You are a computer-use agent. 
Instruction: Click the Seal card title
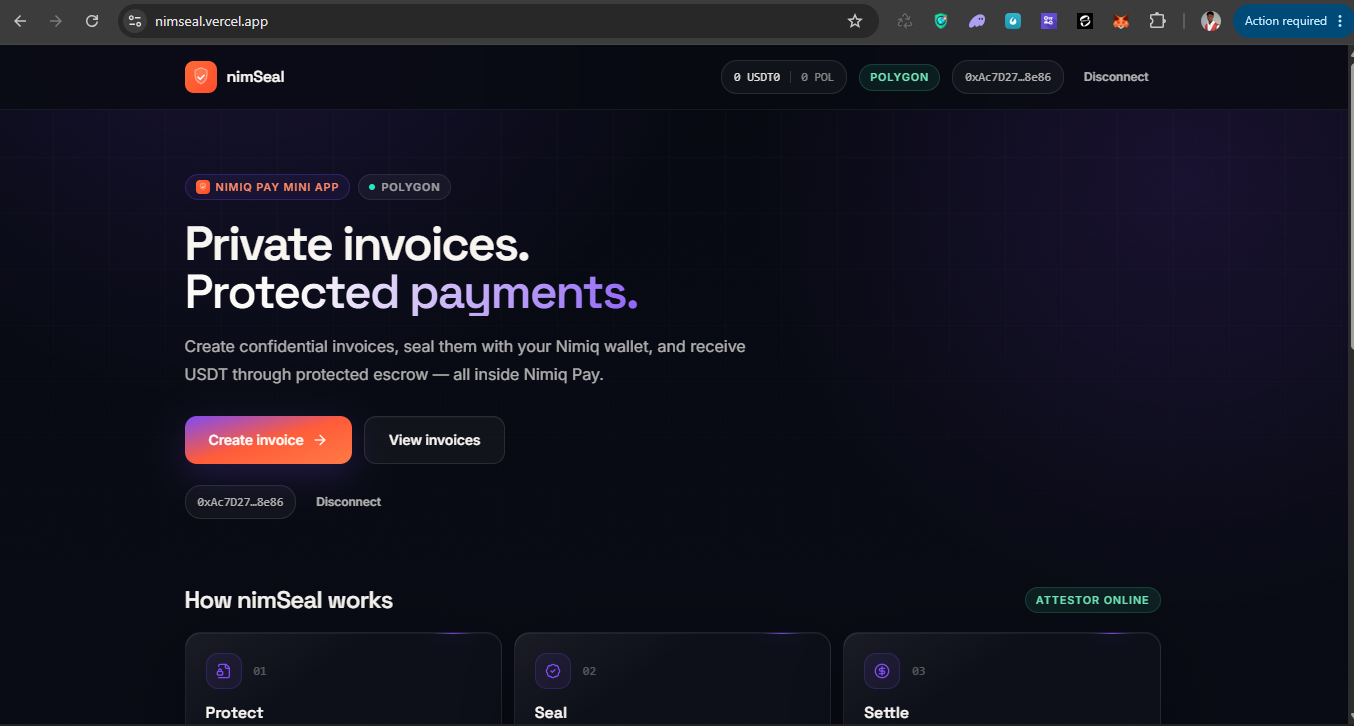[551, 713]
